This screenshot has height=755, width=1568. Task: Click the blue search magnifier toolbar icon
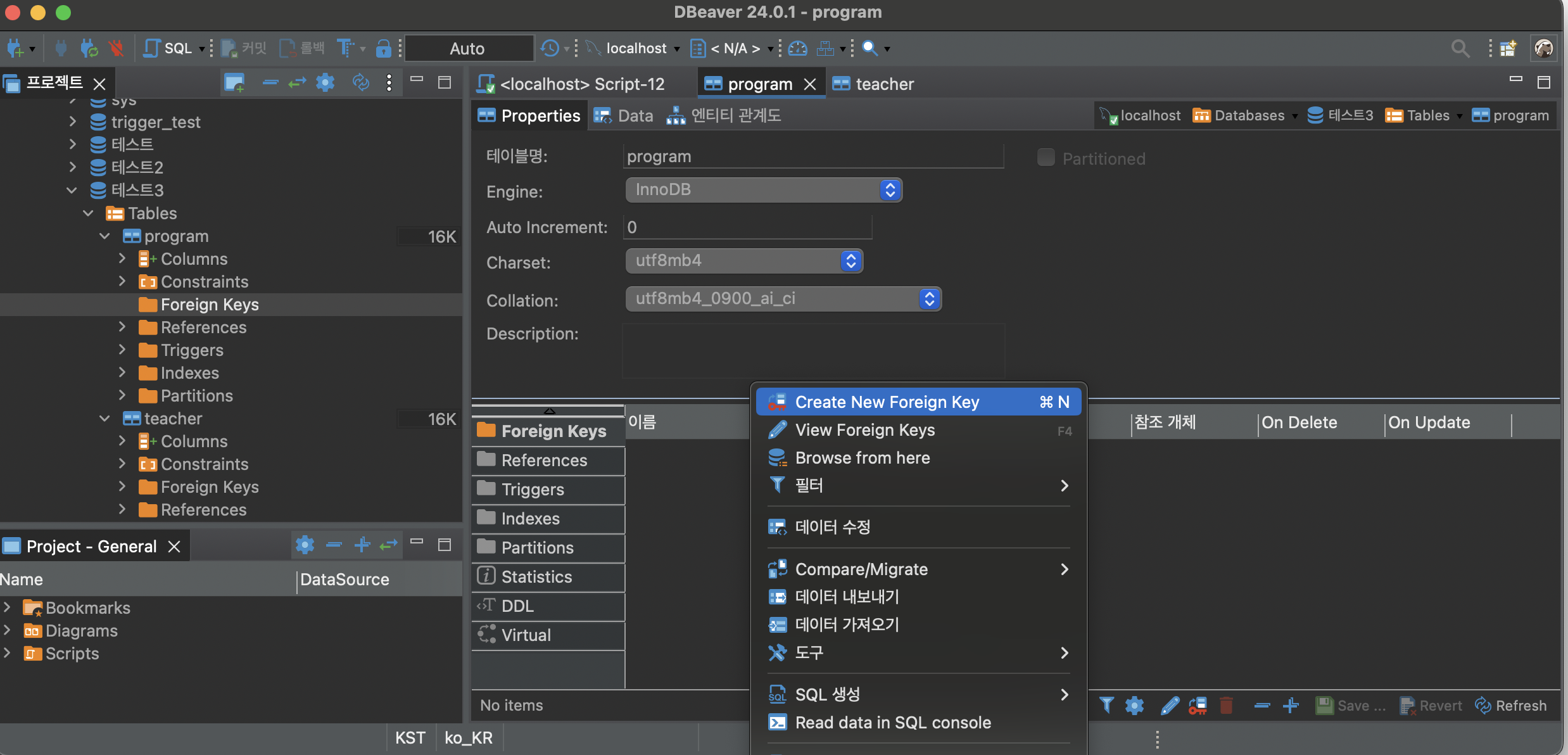870,48
